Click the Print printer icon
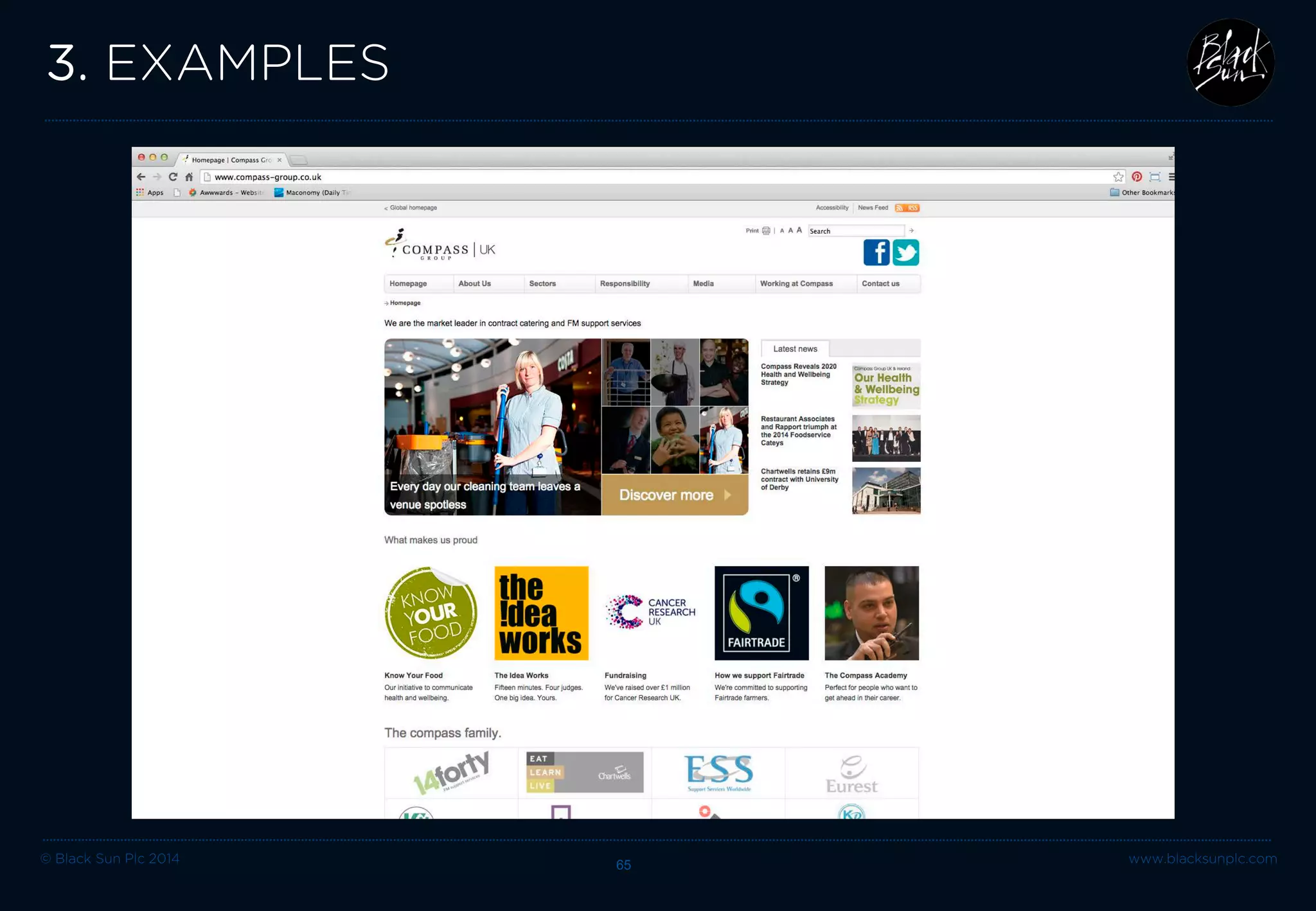 tap(766, 231)
